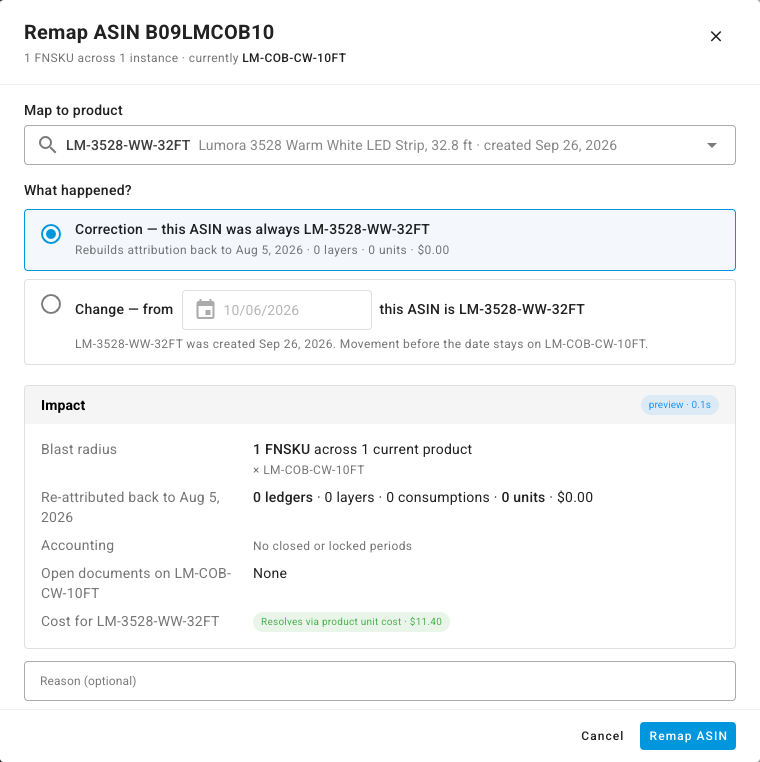
Task: Click the Impact section header
Action: (x=380, y=405)
